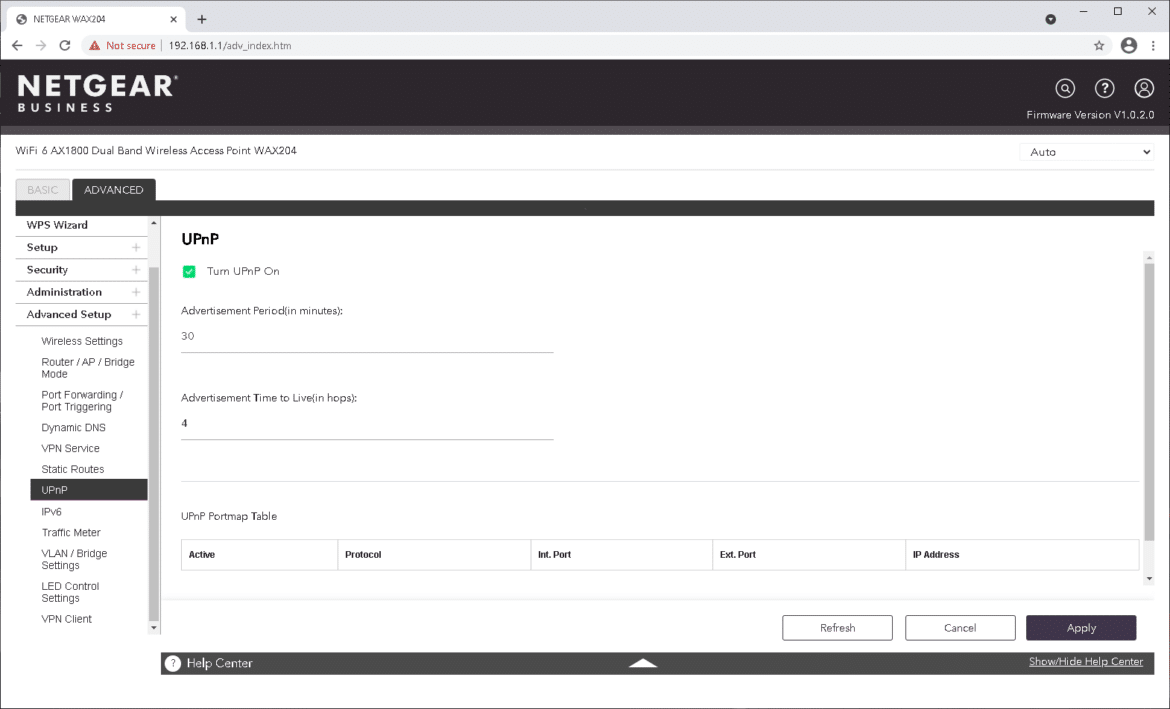Click the sidebar vertical scrollbar thumb
This screenshot has width=1170, height=709.
pos(154,443)
